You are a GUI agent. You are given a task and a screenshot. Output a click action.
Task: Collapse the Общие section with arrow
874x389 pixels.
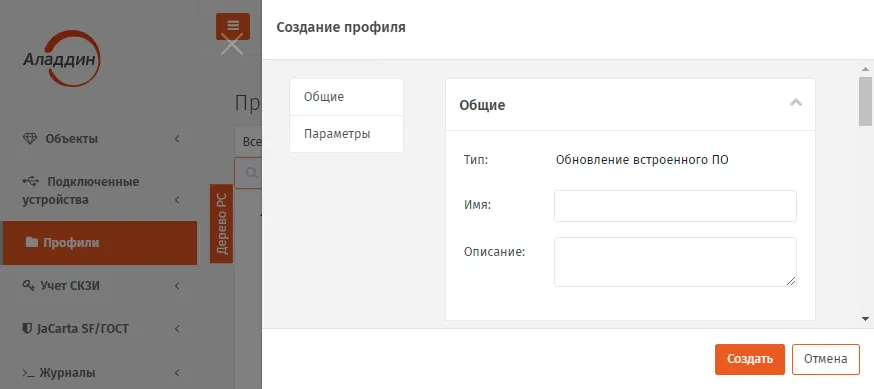click(796, 103)
